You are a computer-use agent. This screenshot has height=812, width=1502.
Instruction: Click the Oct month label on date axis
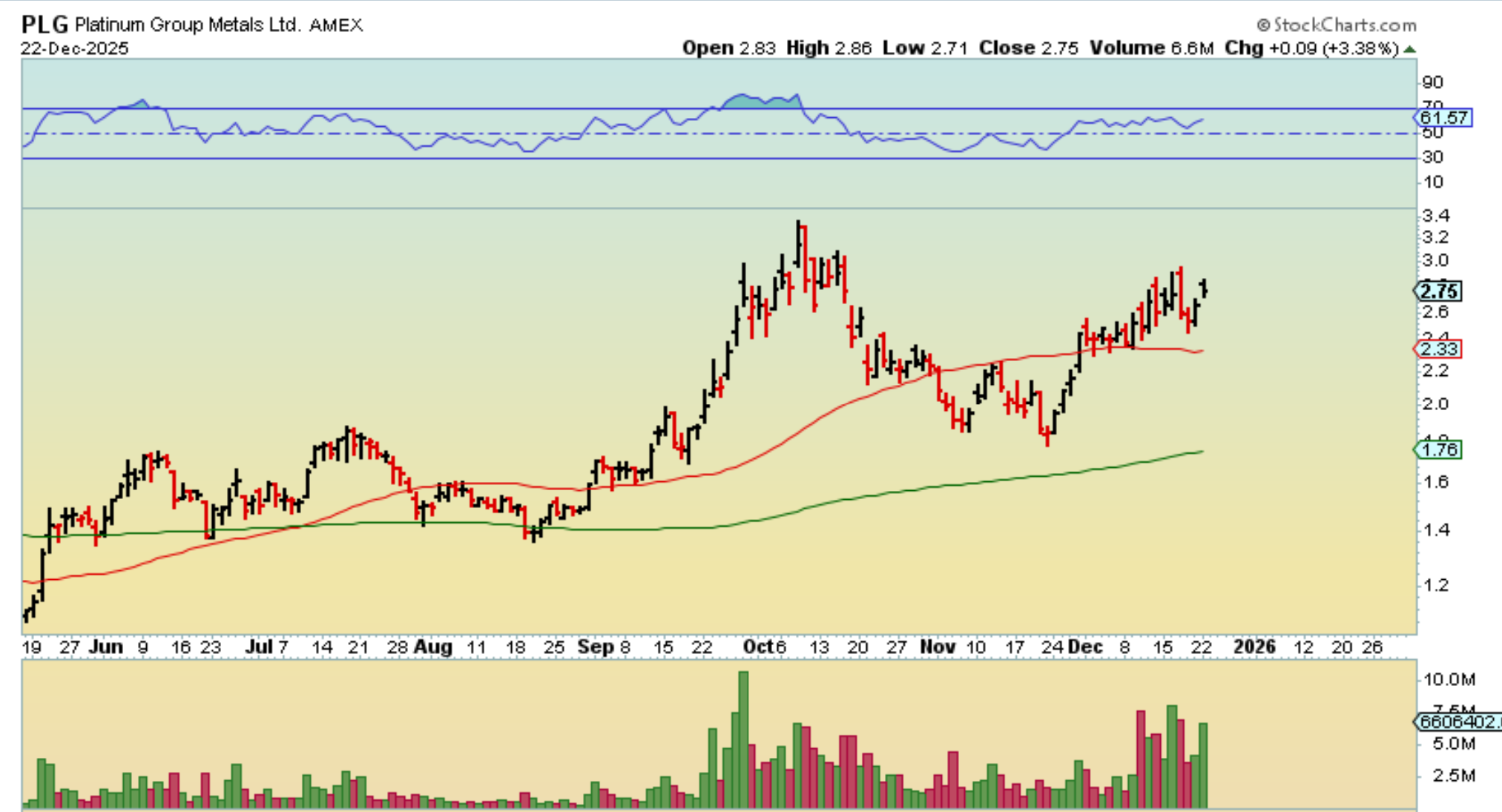(758, 647)
